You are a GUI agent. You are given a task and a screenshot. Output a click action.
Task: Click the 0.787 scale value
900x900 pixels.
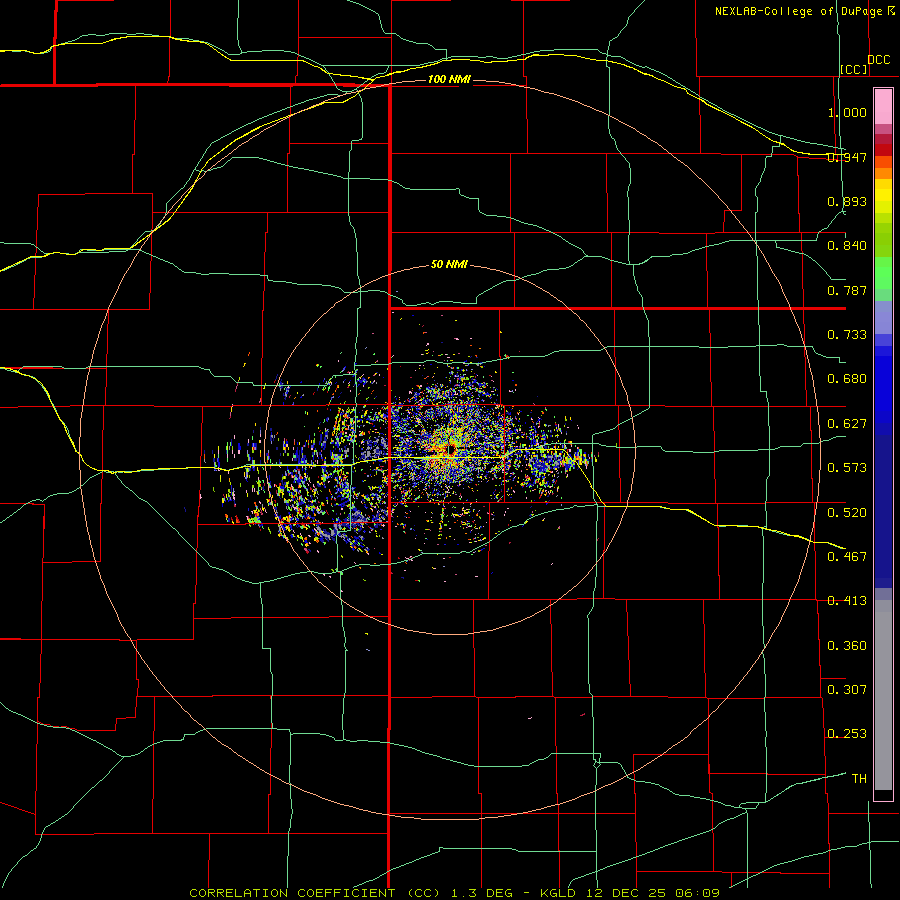(847, 290)
